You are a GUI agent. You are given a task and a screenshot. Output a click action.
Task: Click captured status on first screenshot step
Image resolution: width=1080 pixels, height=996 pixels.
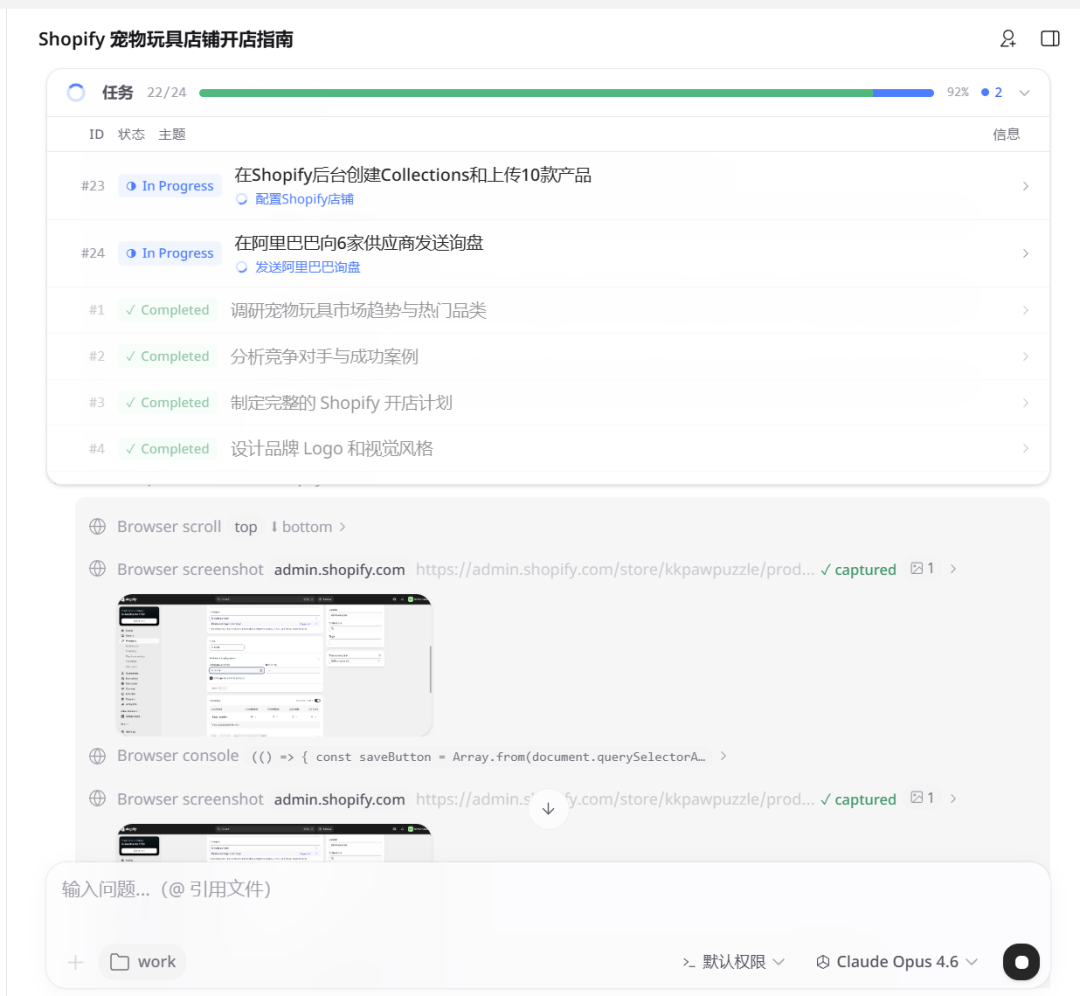click(858, 570)
